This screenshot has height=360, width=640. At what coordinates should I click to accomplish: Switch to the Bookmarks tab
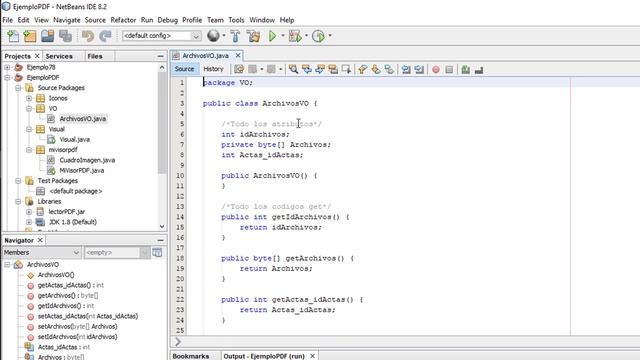(x=191, y=356)
